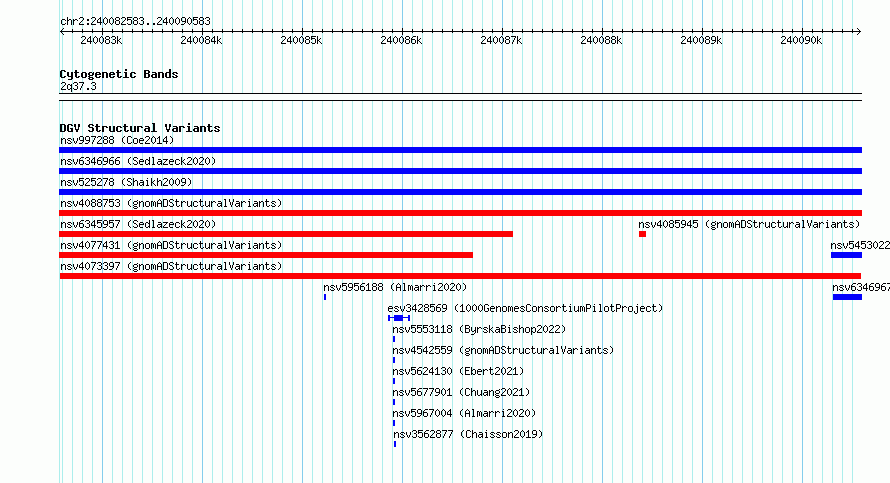
Task: Select the nsv4077431 red variant bar
Action: pos(266,255)
